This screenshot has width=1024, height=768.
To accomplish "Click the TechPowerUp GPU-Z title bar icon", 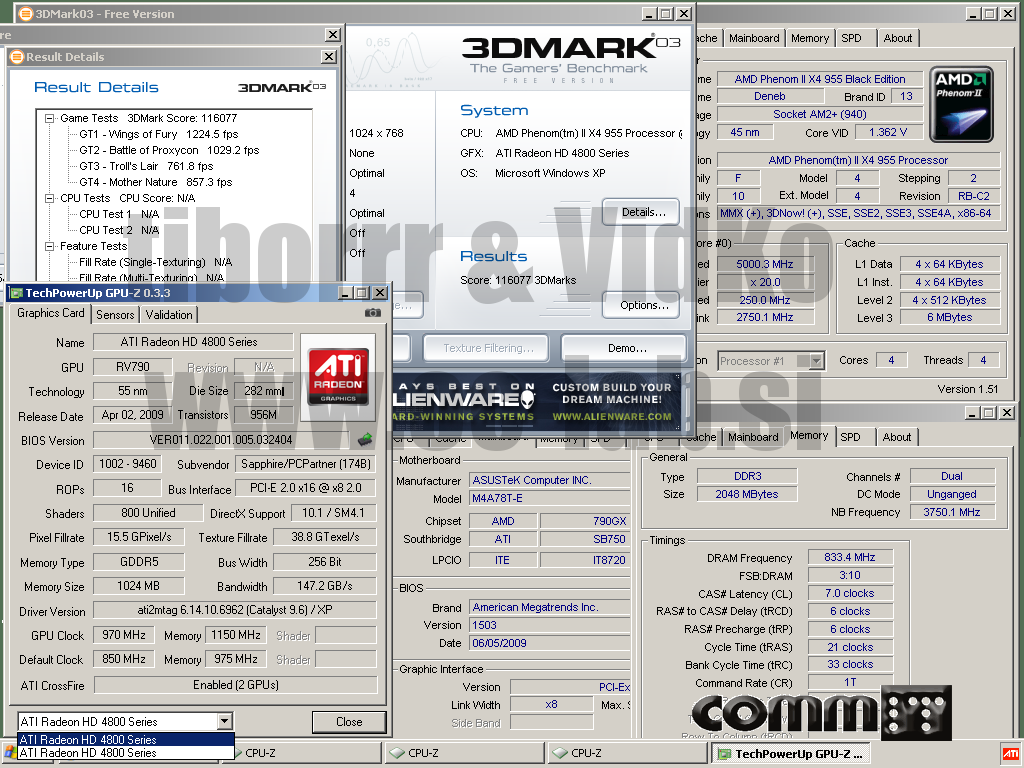I will (16, 293).
